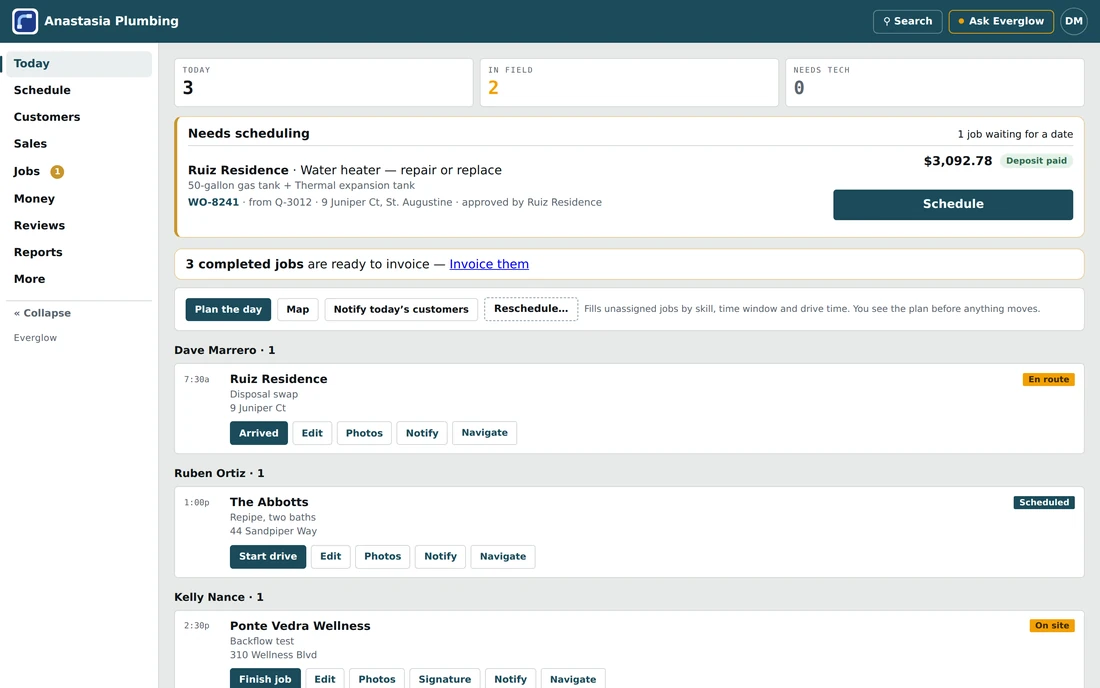Finish the Ponte Vedra Wellness job
The height and width of the screenshot is (688, 1100).
tap(265, 678)
